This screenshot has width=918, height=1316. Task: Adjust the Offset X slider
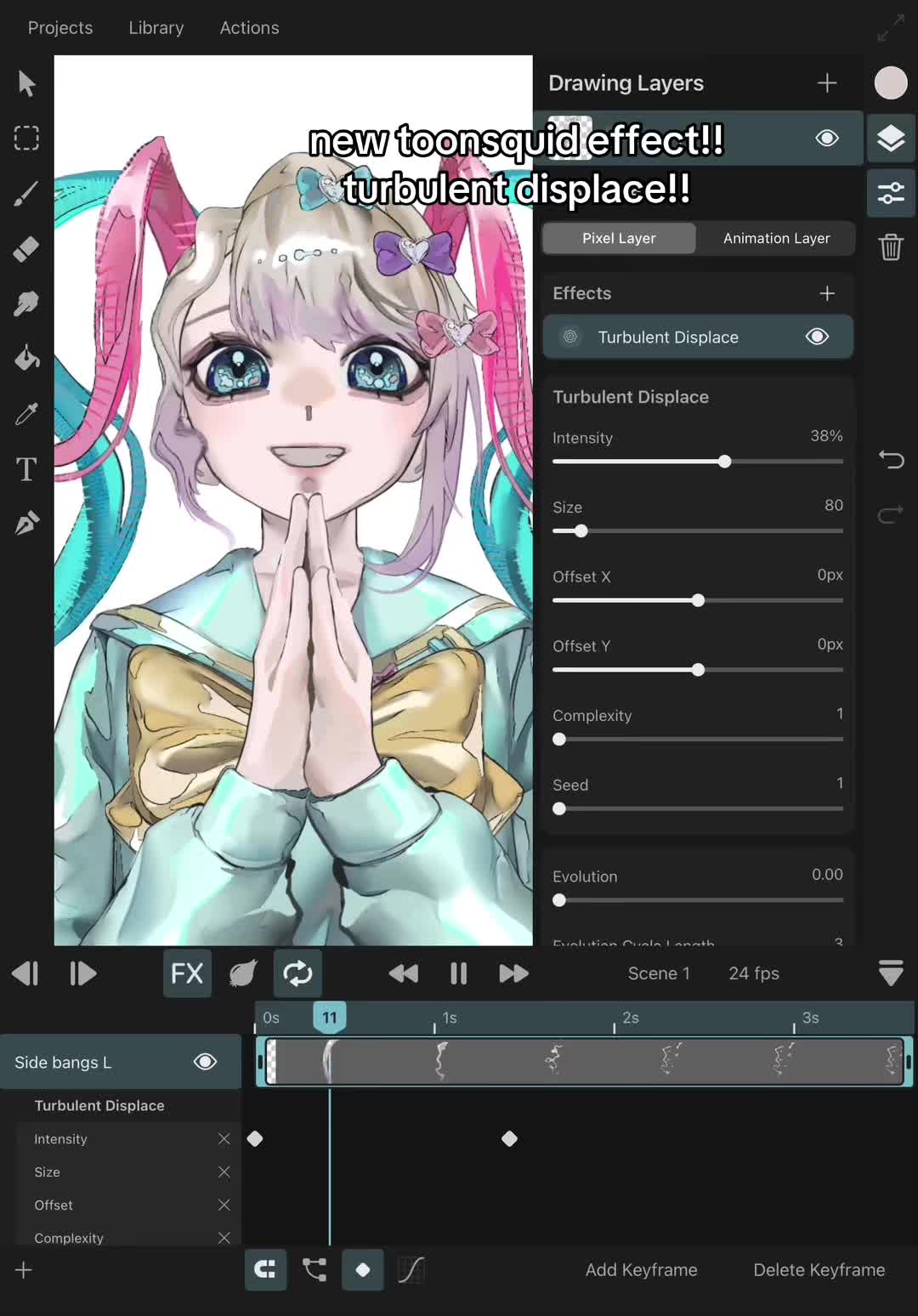[698, 600]
